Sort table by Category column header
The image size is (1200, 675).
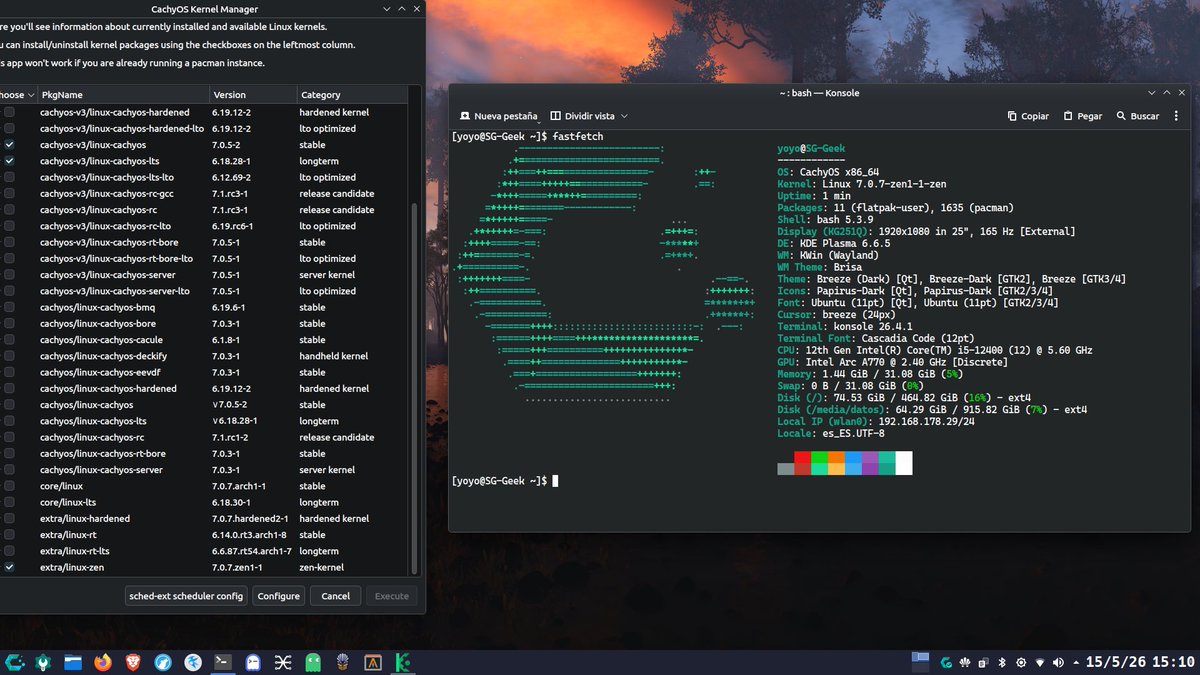coord(352,95)
